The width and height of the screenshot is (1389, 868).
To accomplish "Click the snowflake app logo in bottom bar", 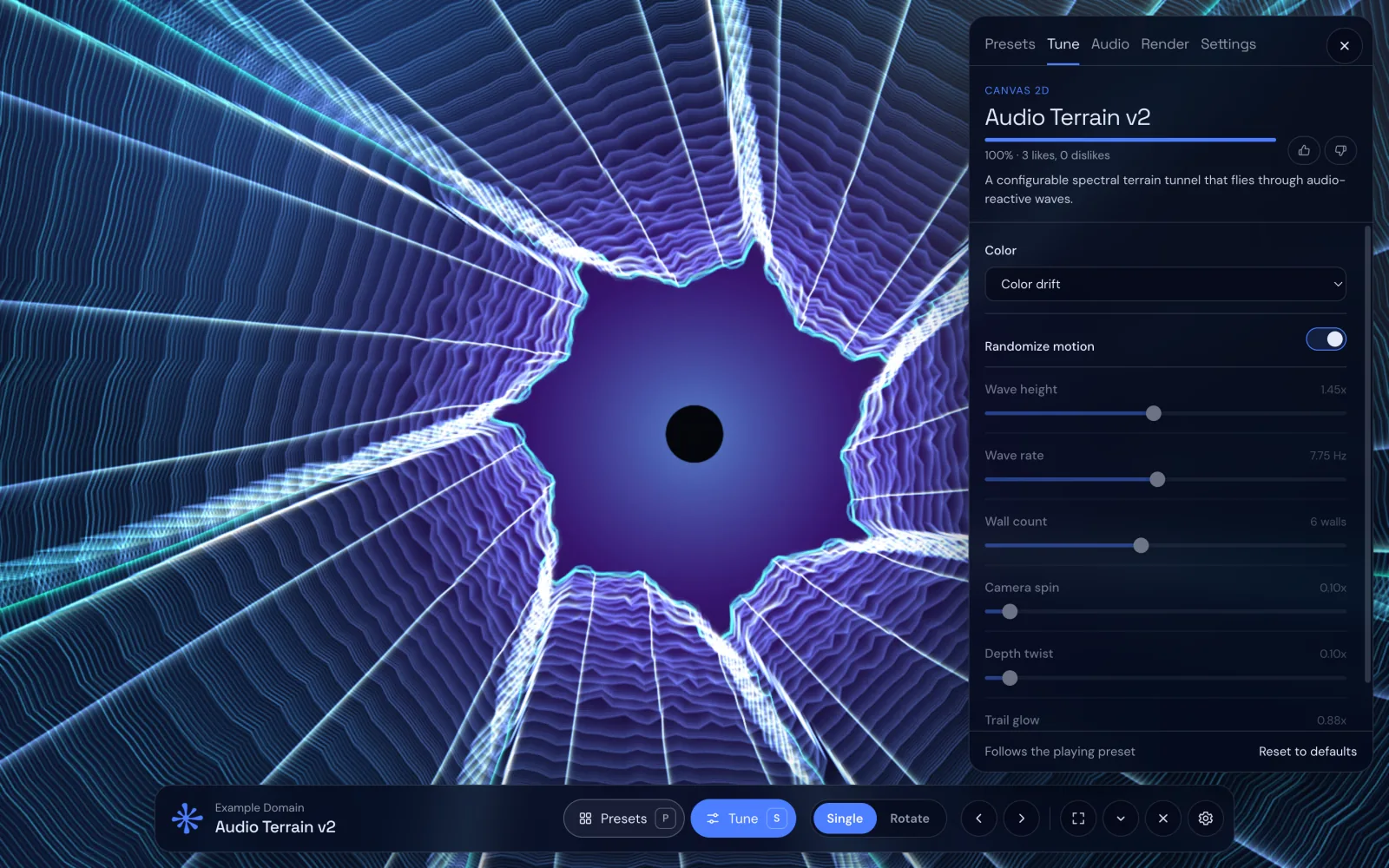I will tap(187, 818).
